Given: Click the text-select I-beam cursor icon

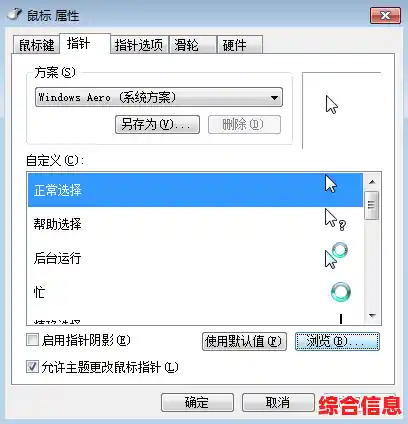Looking at the screenshot, I should coord(341,319).
